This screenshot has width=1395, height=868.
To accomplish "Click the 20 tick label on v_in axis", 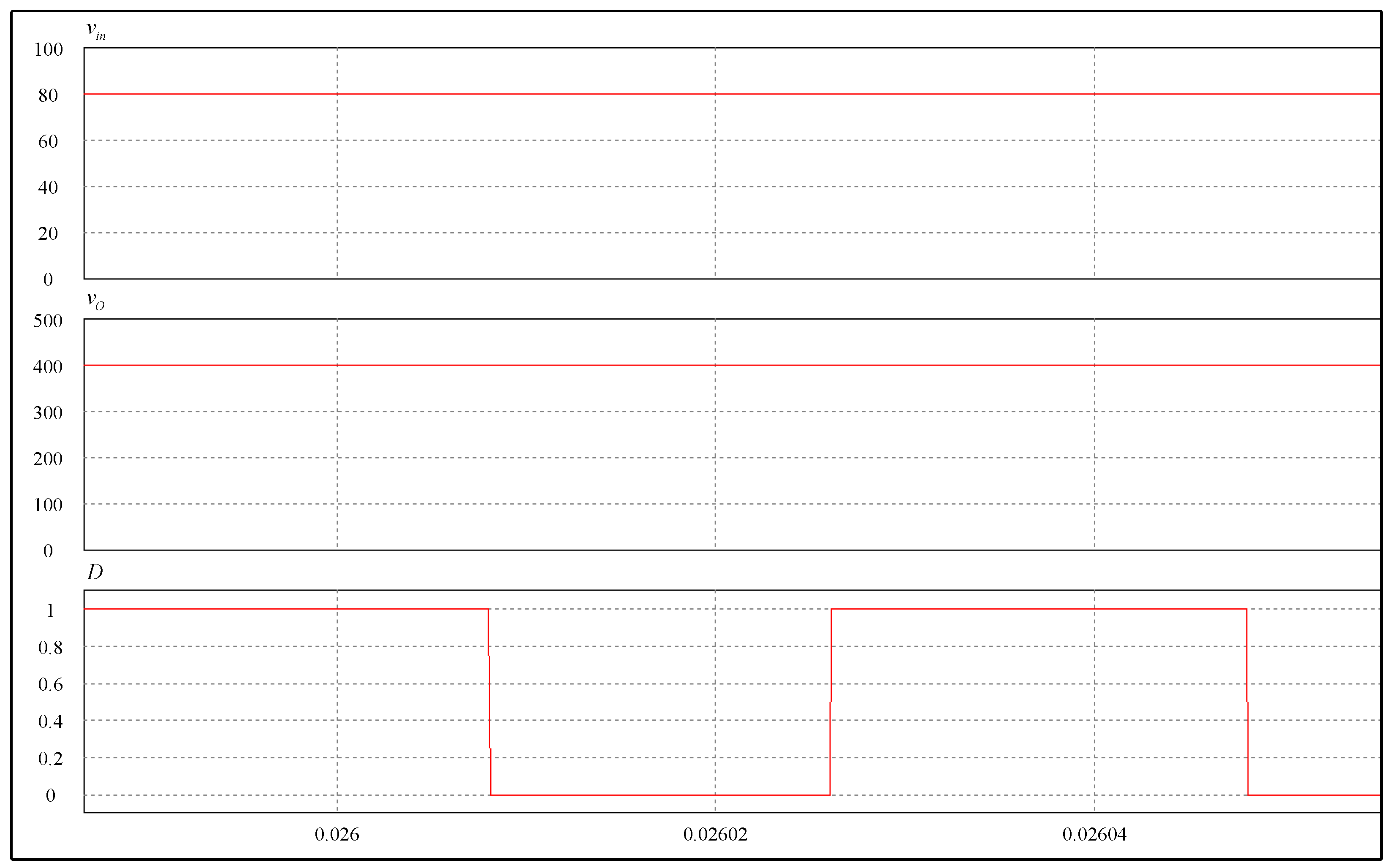I will click(48, 233).
